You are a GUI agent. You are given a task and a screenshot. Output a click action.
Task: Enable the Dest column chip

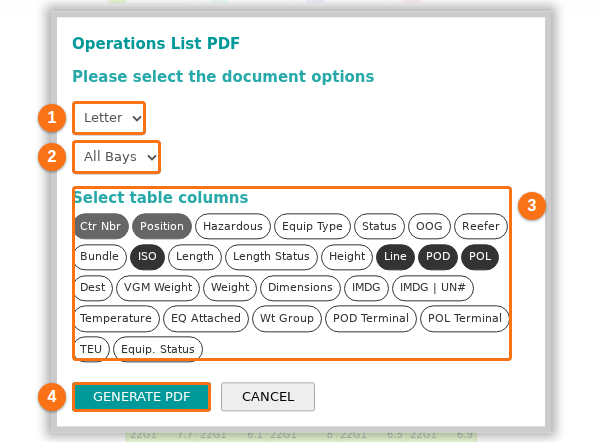coord(93,288)
